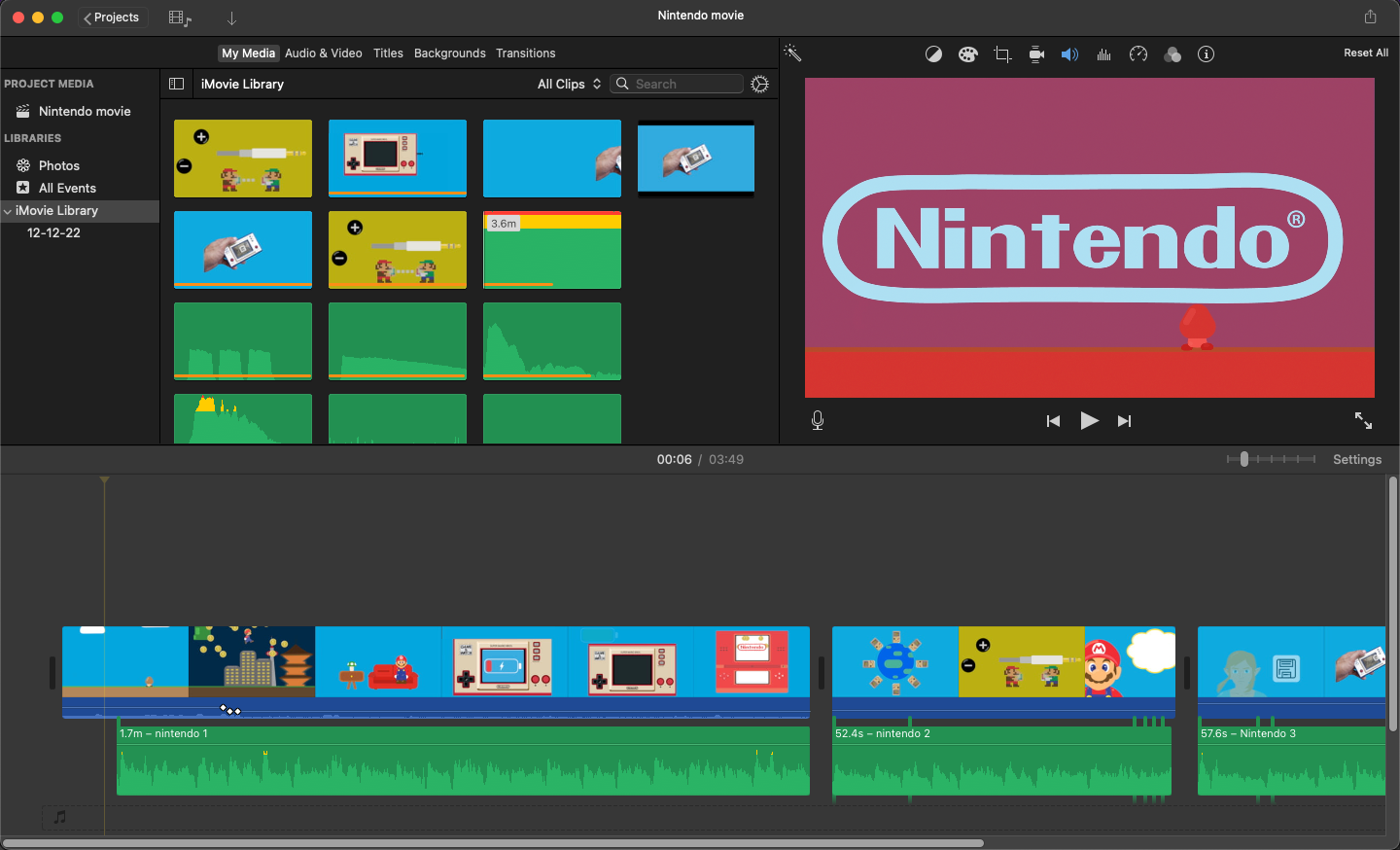Image resolution: width=1400 pixels, height=850 pixels.
Task: Select the 3.6m green audio clip thumbnail
Action: point(552,249)
